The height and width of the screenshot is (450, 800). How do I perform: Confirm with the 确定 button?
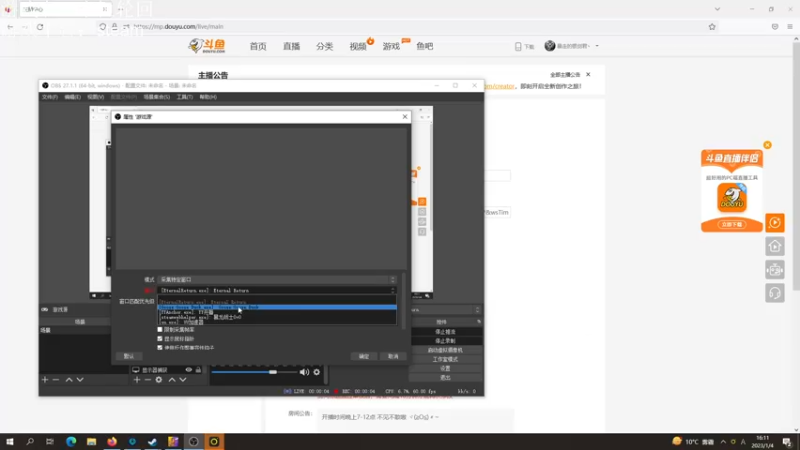pyautogui.click(x=364, y=356)
